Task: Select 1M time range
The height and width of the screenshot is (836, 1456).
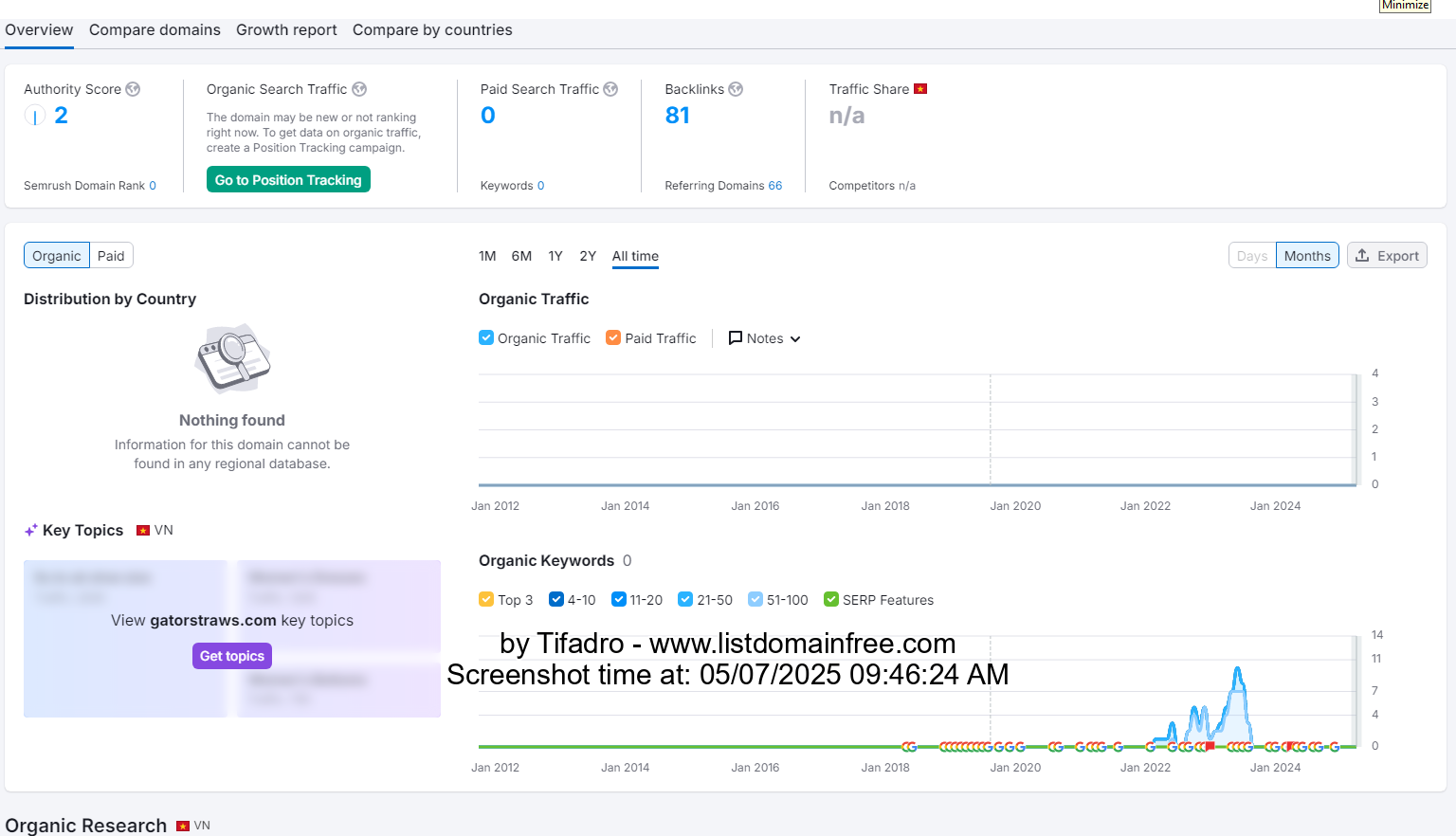Action: 487,256
